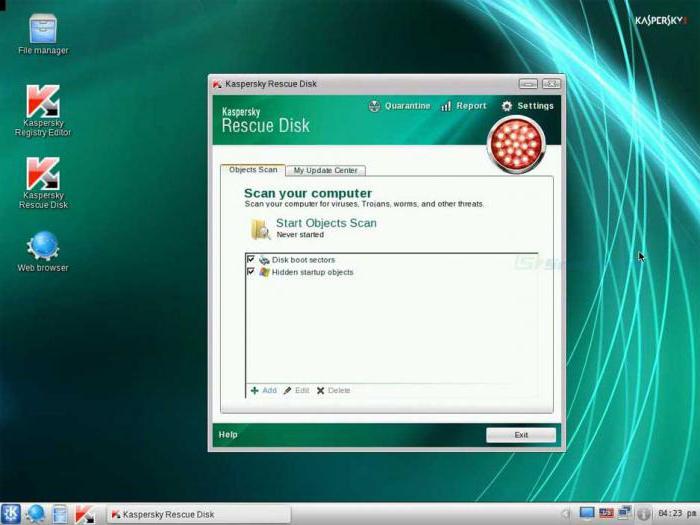Click Kaspersky Rescue Disk taskbar entry
This screenshot has height=525, width=700.
point(163,515)
